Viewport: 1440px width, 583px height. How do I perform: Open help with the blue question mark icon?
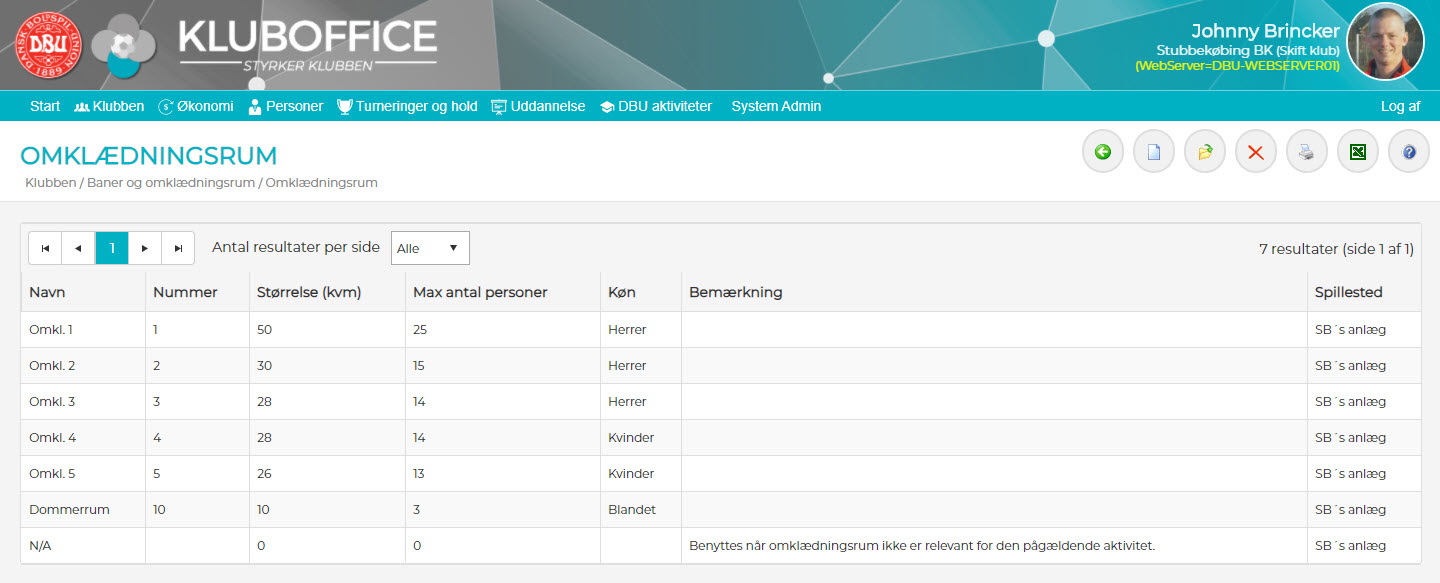click(x=1409, y=152)
